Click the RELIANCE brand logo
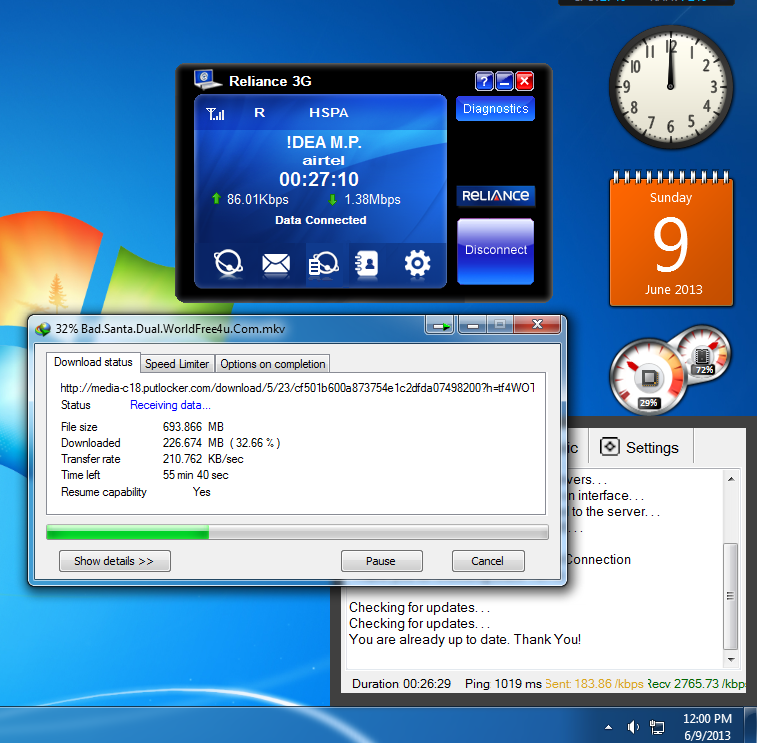The image size is (757, 743). coord(496,196)
